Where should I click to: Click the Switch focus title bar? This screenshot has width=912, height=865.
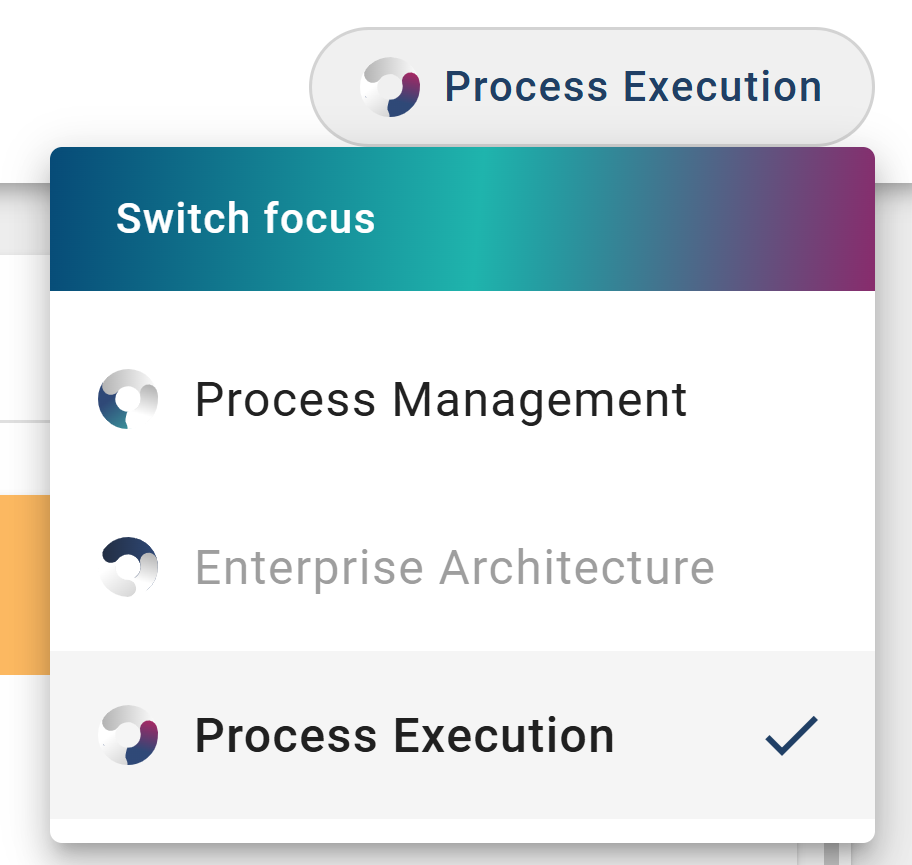(x=245, y=218)
